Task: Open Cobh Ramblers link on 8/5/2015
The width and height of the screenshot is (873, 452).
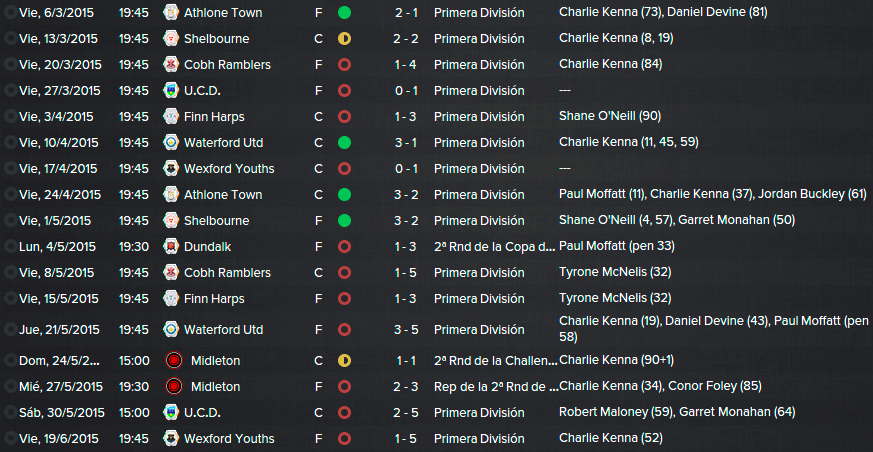Action: (227, 272)
